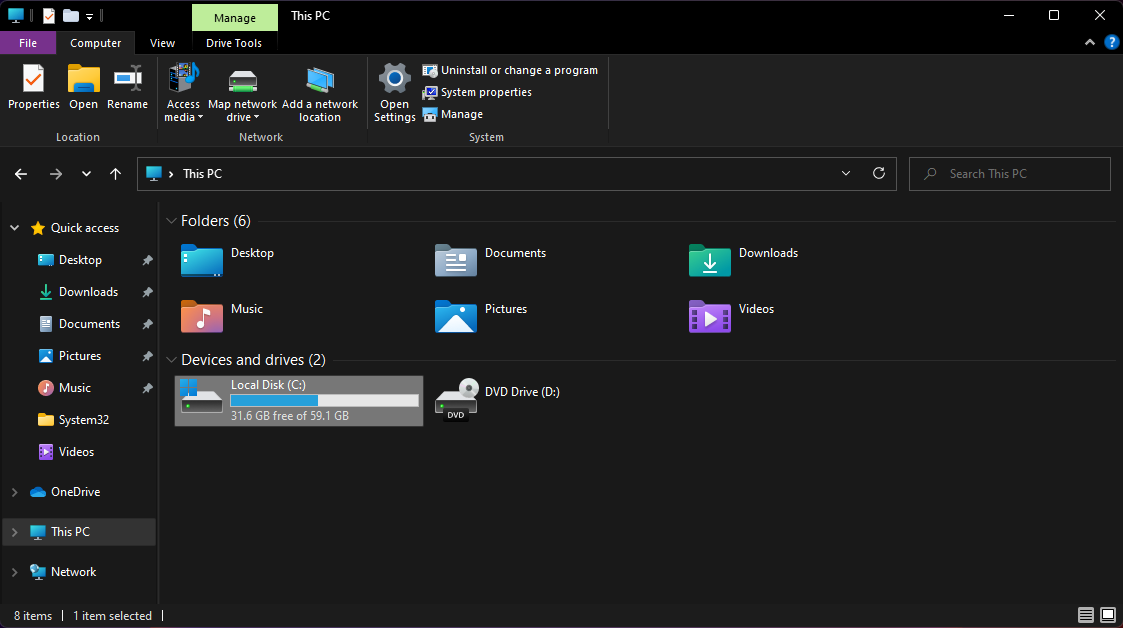This screenshot has height=628, width=1123.
Task: Click inside the Search This PC field
Action: (1009, 173)
